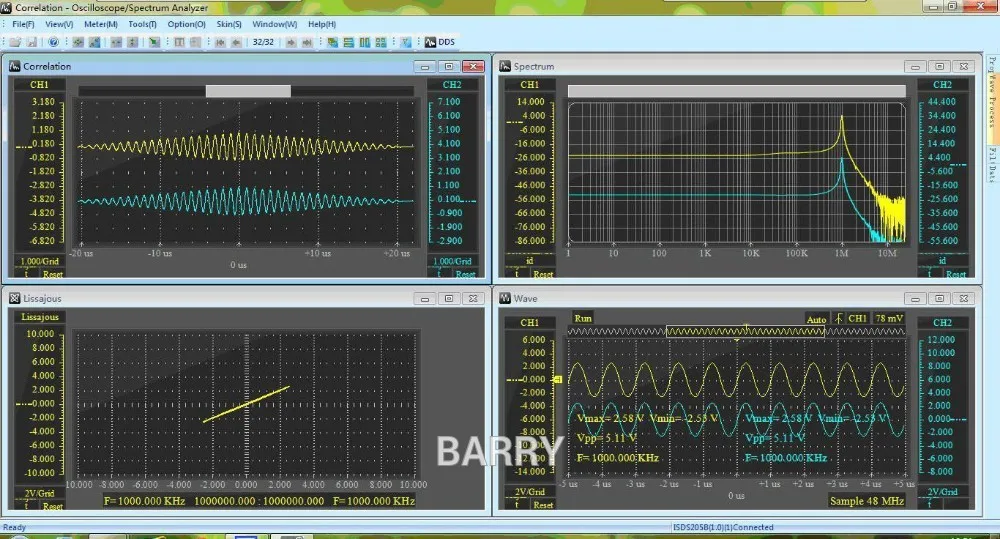Click ISDS205B Connected status bar text

pos(723,527)
